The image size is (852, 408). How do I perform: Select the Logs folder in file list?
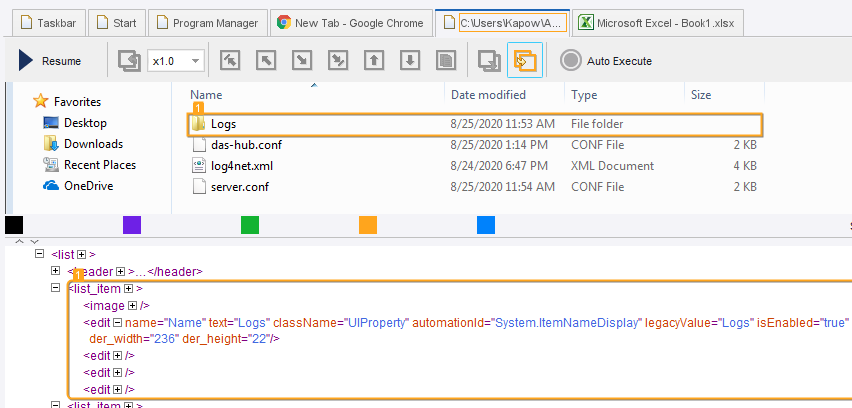pyautogui.click(x=223, y=124)
